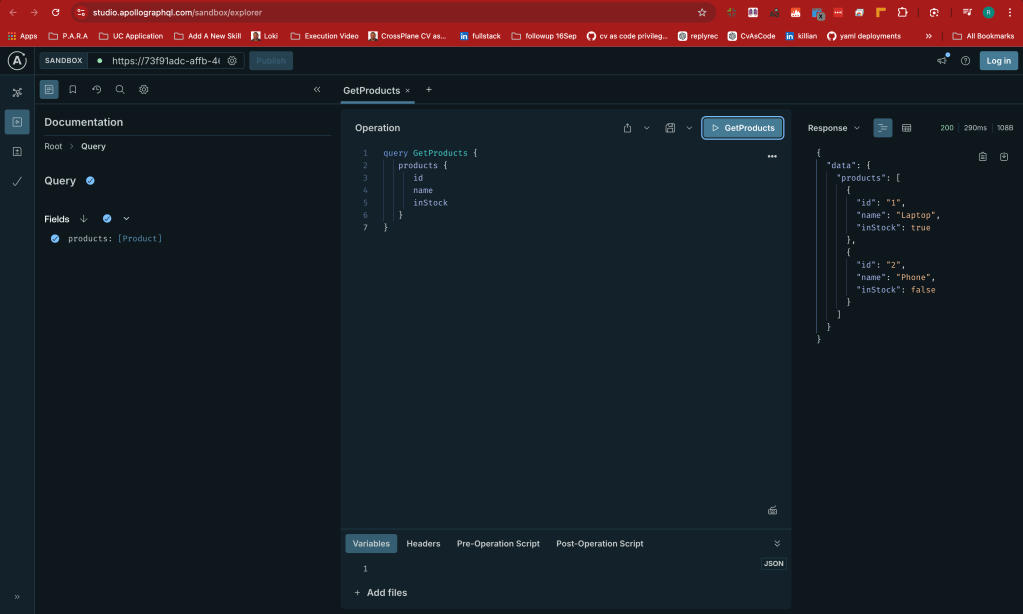
Task: Click the browser address bar
Action: pyautogui.click(x=391, y=12)
